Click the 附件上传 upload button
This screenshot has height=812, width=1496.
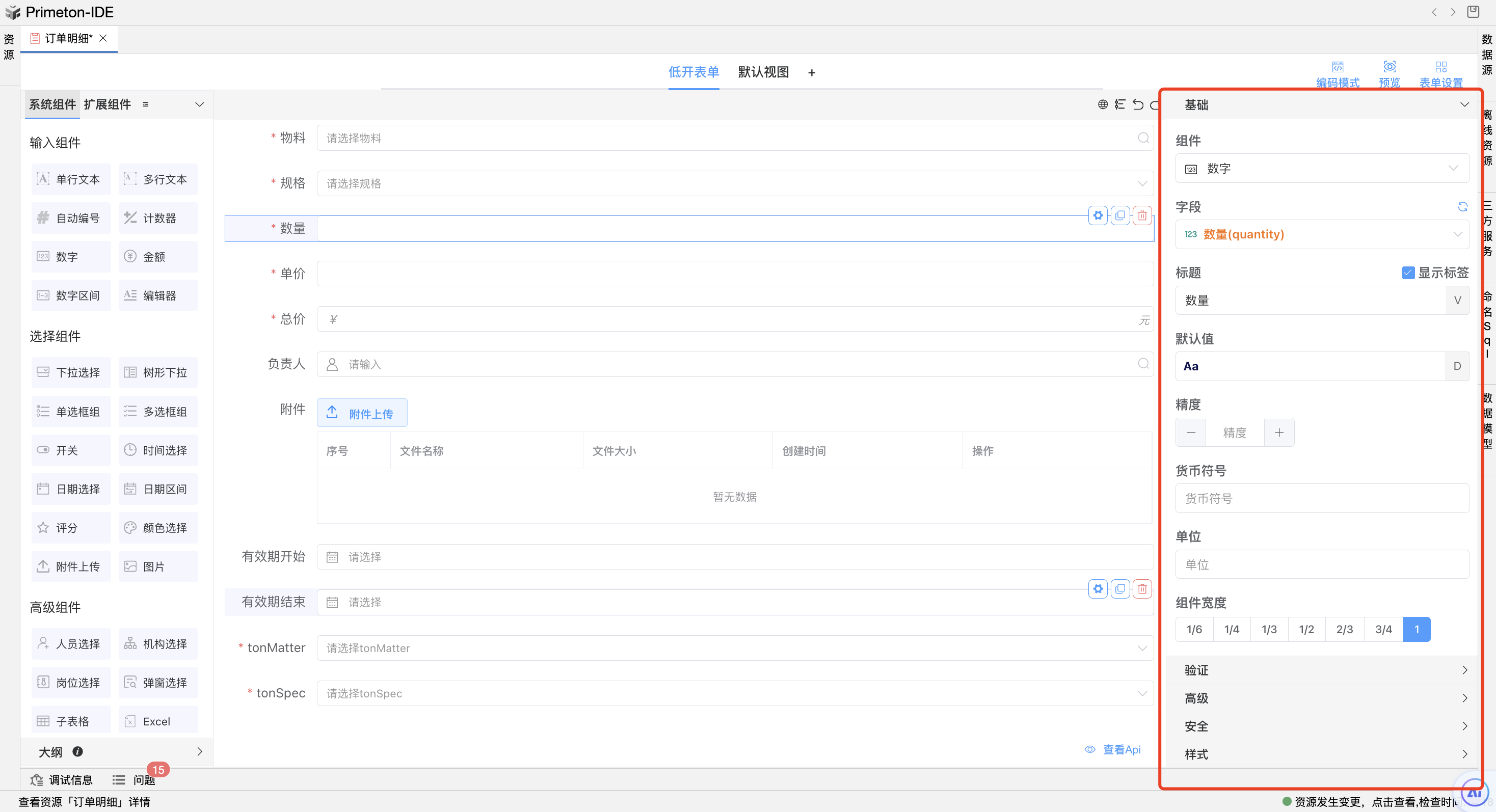pos(362,413)
